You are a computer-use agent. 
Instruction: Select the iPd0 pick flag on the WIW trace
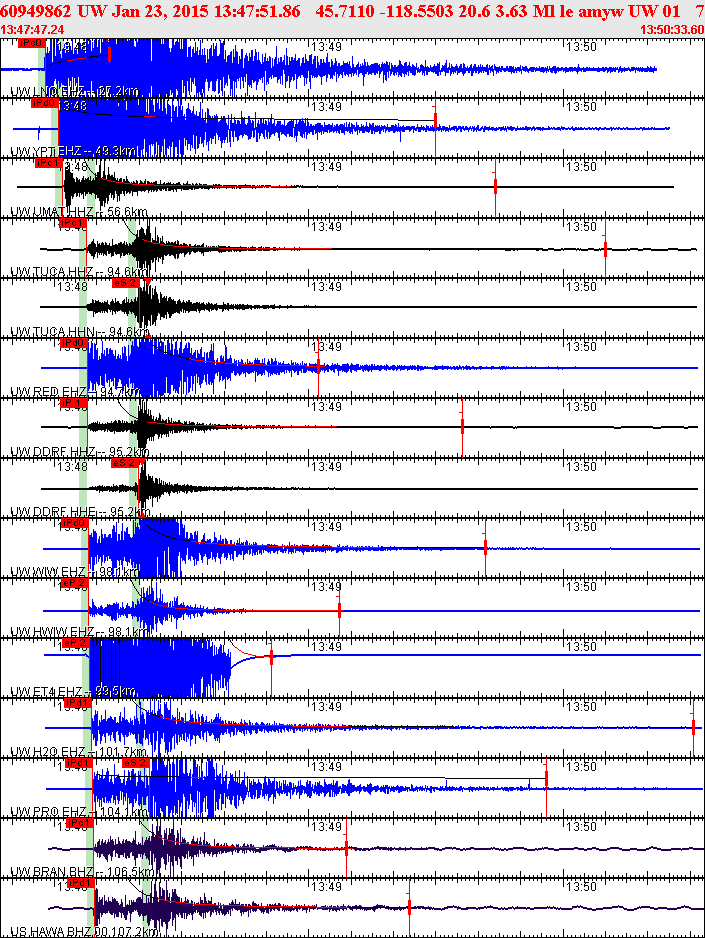click(x=75, y=523)
